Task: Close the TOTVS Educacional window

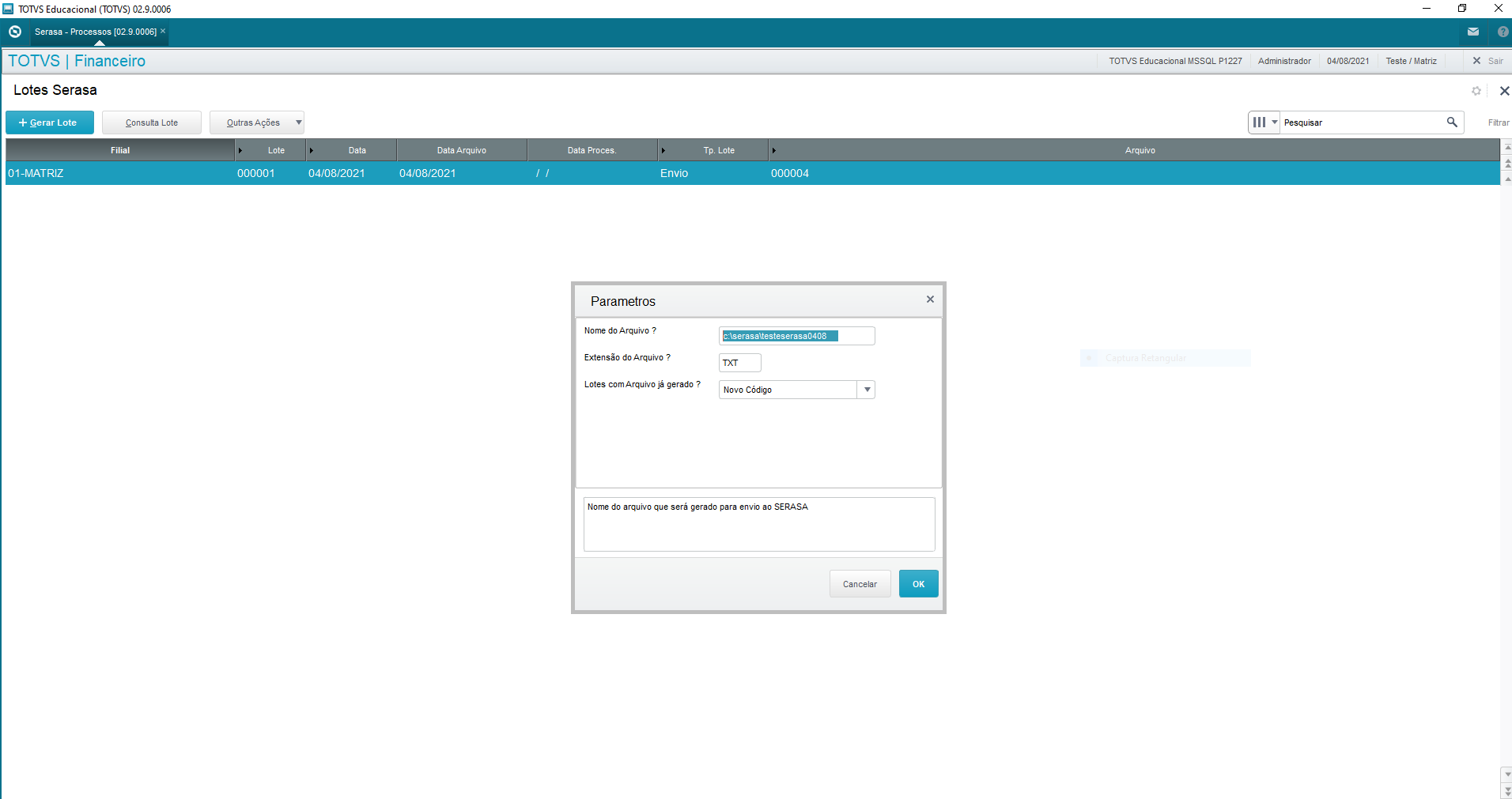Action: pyautogui.click(x=1498, y=9)
